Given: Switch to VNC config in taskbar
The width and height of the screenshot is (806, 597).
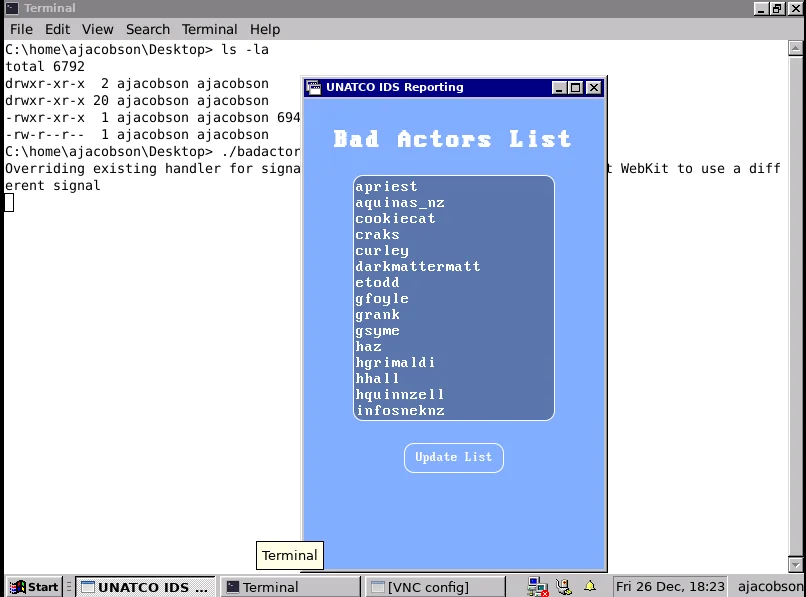Looking at the screenshot, I should click(x=435, y=587).
